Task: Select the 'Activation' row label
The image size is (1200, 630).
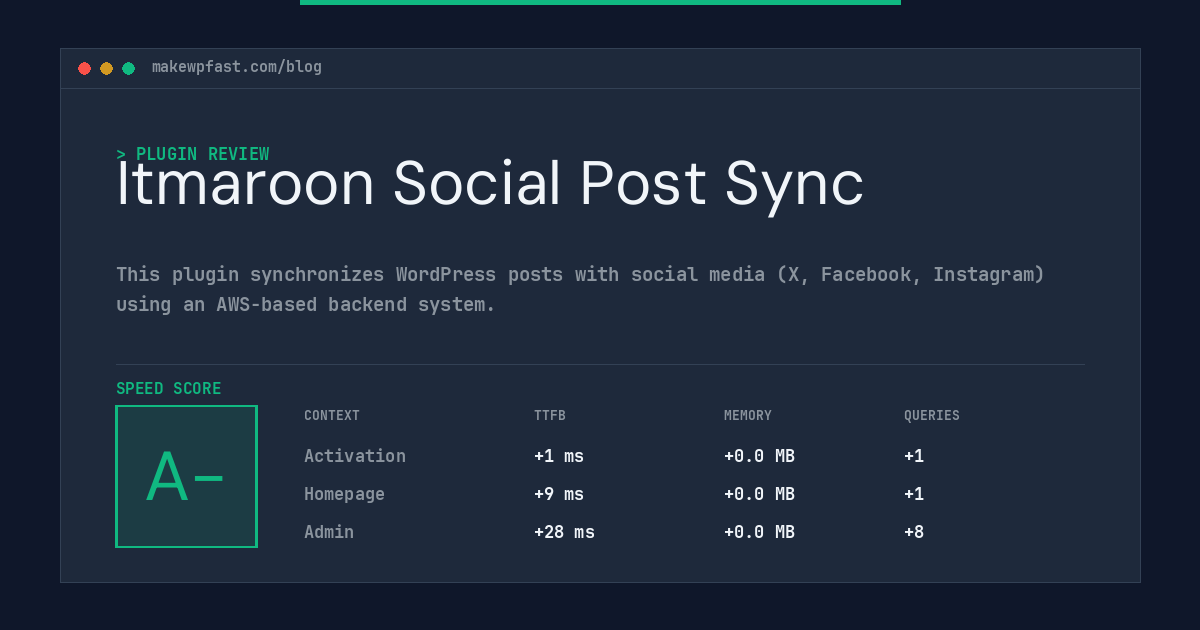Action: (x=355, y=456)
